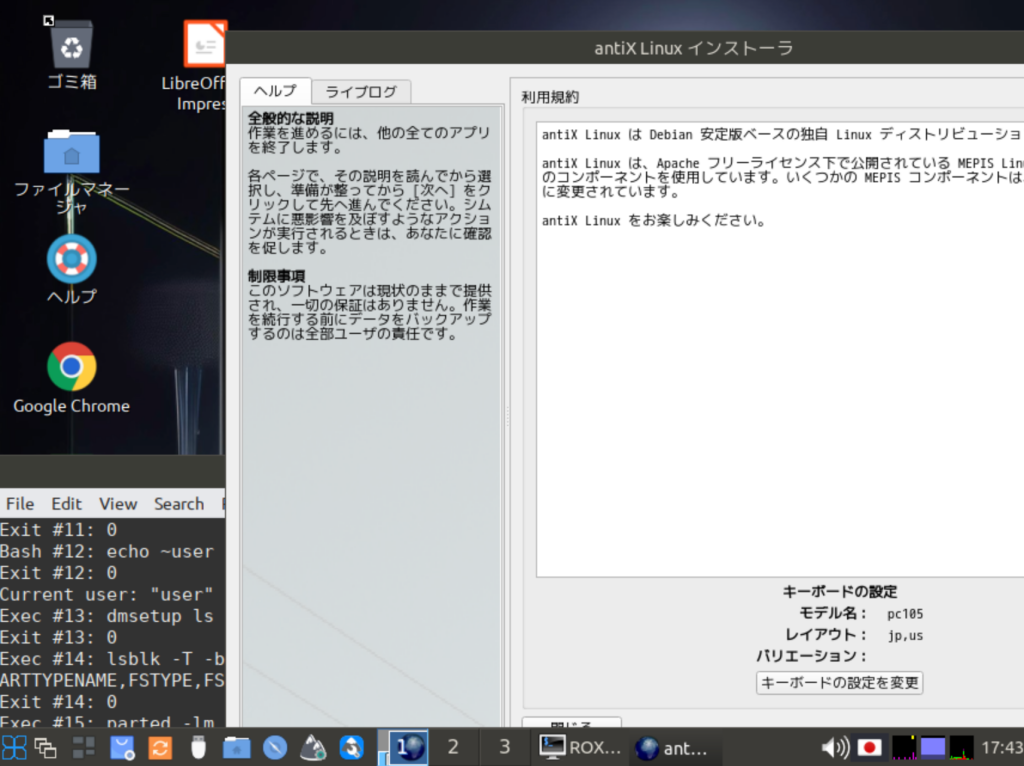
Task: Open the ファイルマネージャ folder icon
Action: (x=72, y=171)
